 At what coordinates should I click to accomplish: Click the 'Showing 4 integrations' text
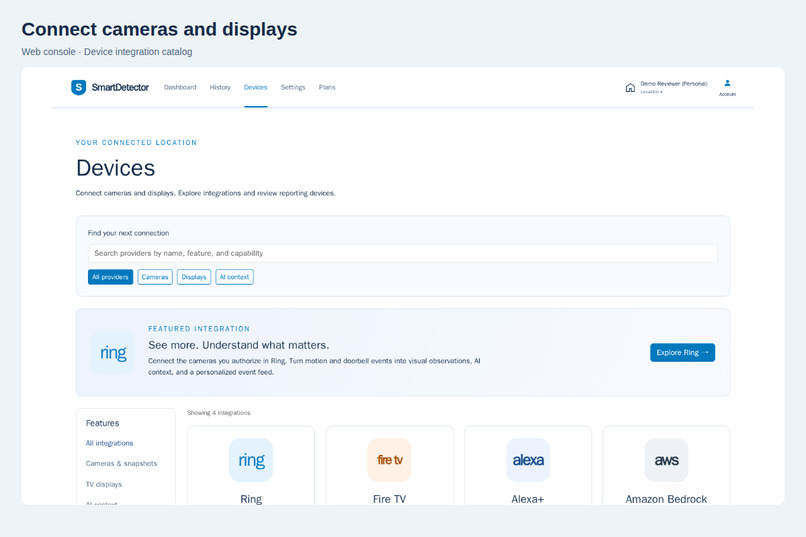(218, 413)
